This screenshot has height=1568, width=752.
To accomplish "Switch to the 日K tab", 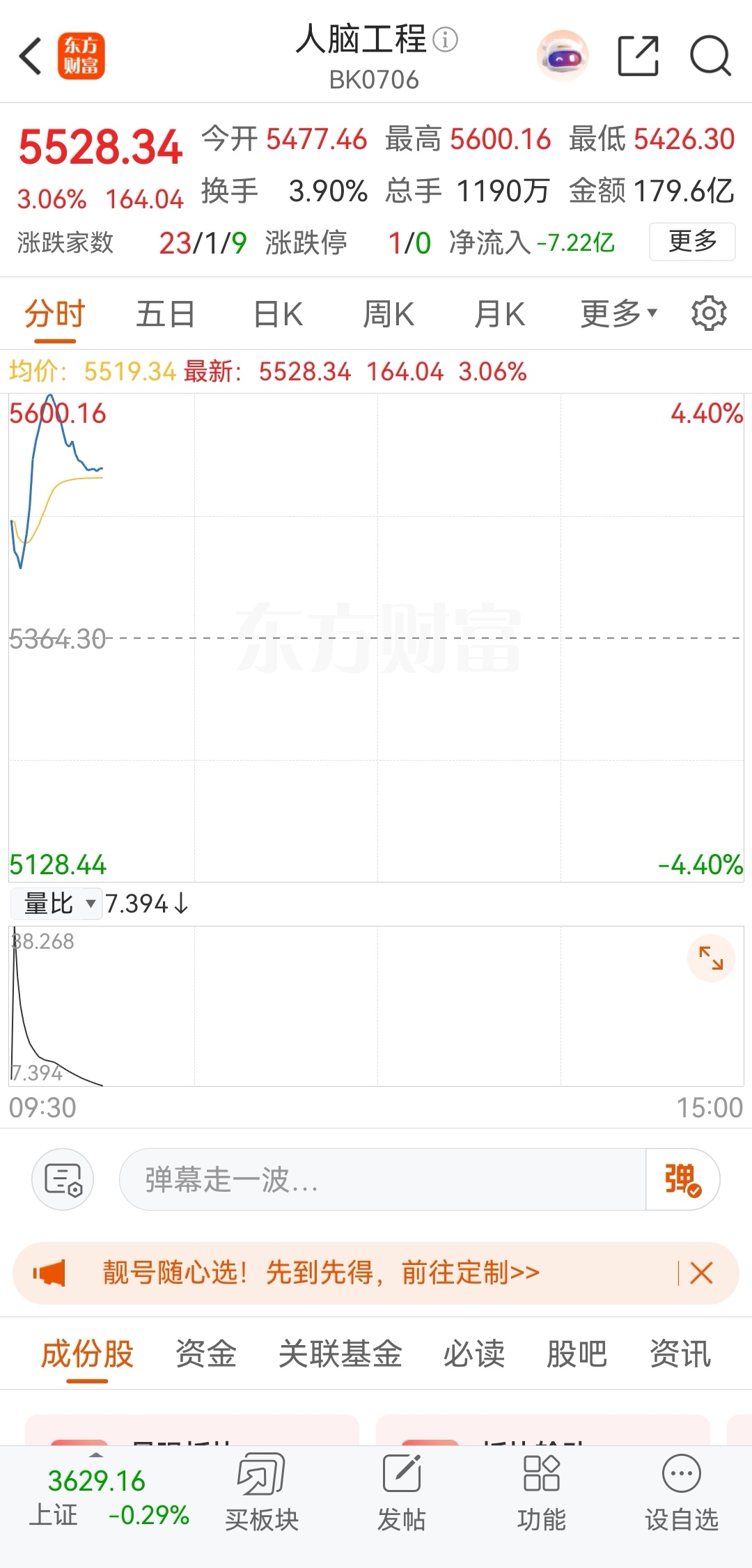I will coord(278,313).
